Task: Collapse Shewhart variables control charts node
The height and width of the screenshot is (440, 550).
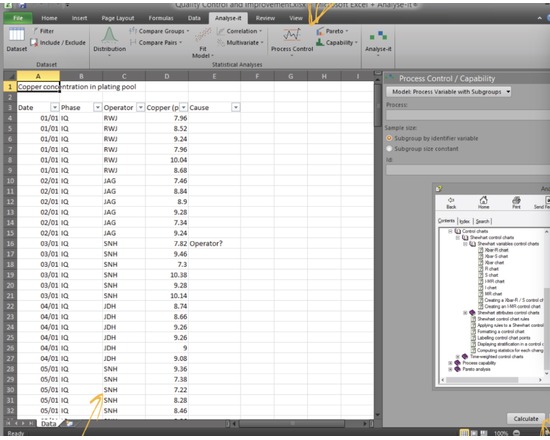Action: pos(465,244)
